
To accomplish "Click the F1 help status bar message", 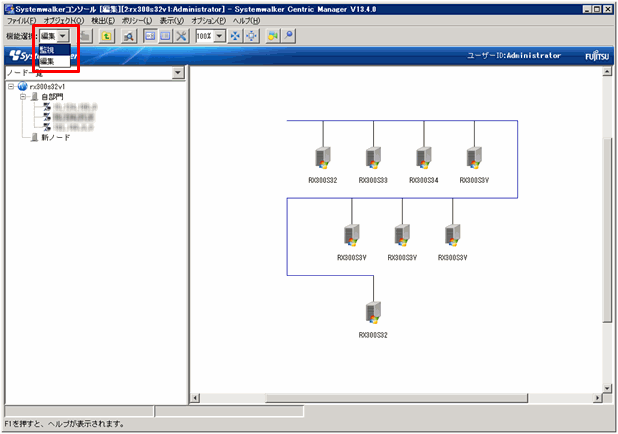I will coord(65,424).
